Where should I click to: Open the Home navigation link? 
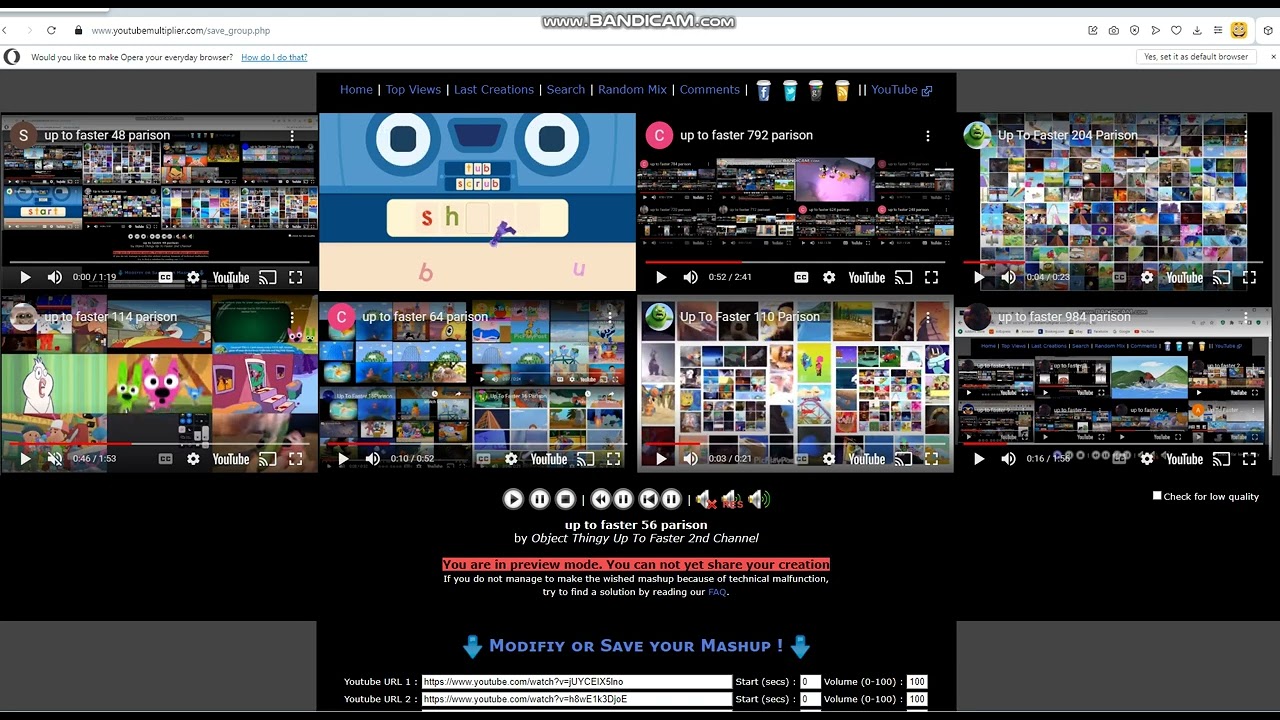(x=356, y=90)
